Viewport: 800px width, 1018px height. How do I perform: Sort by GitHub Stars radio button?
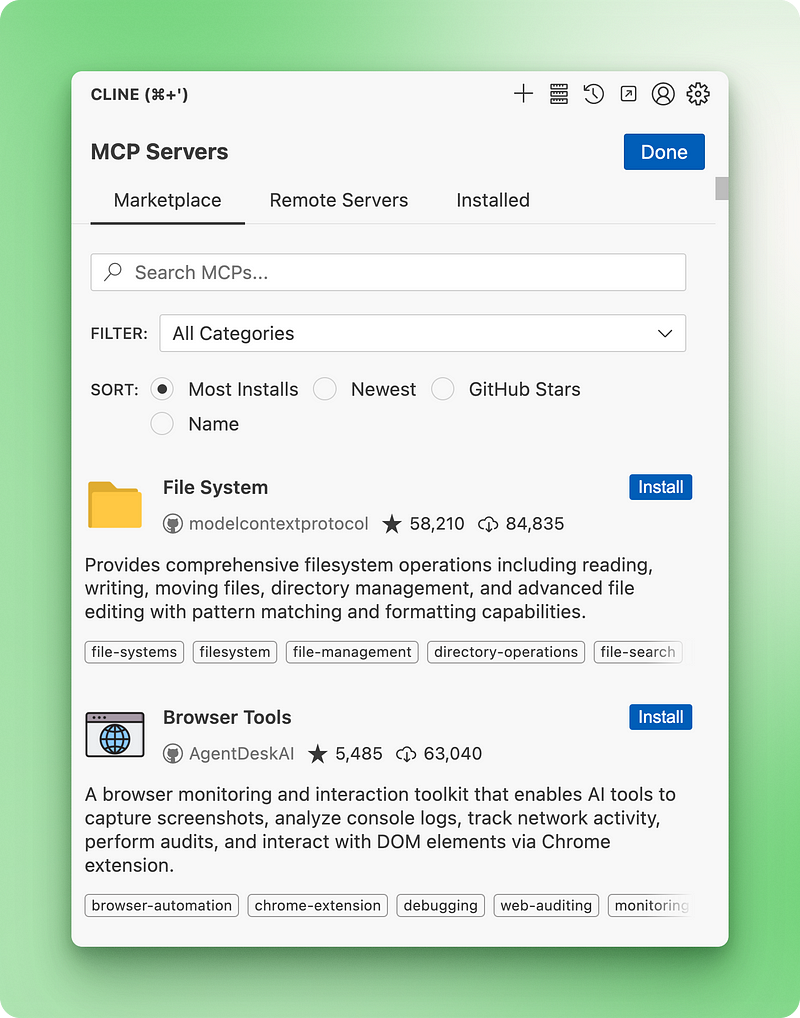click(x=443, y=389)
